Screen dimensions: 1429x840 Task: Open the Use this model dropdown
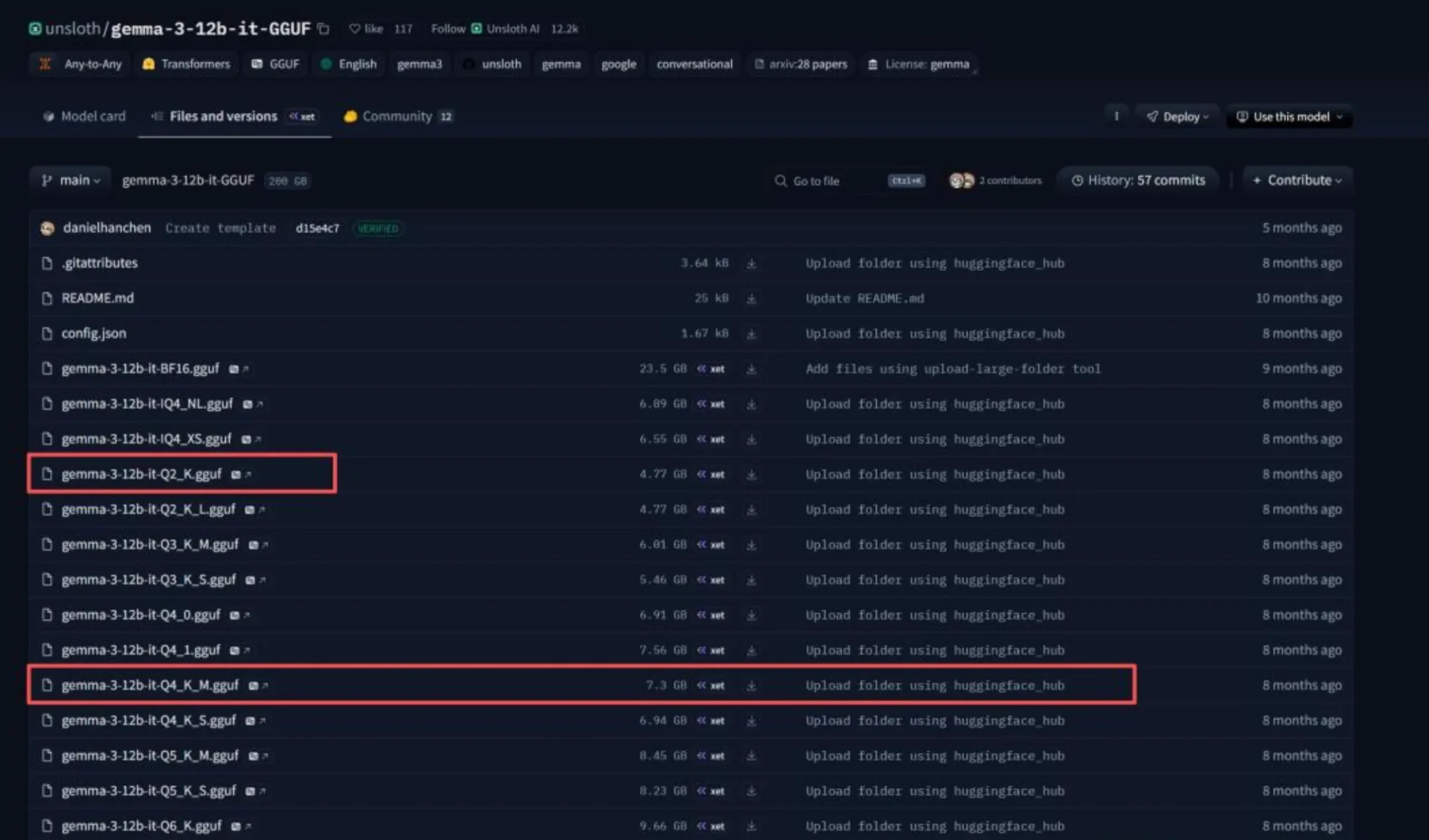[1289, 116]
